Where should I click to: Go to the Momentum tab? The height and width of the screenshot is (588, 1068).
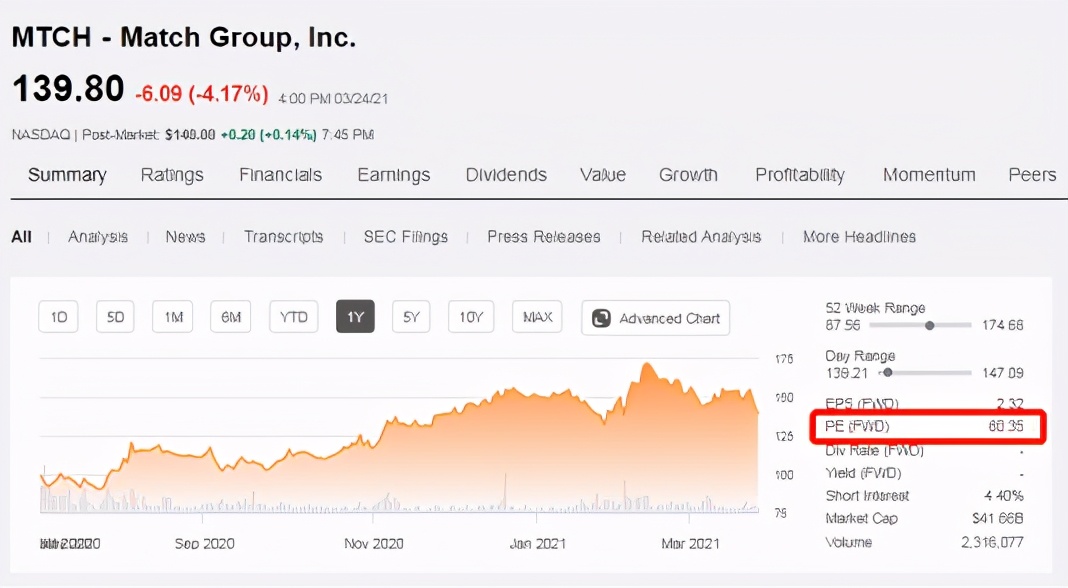tap(929, 175)
